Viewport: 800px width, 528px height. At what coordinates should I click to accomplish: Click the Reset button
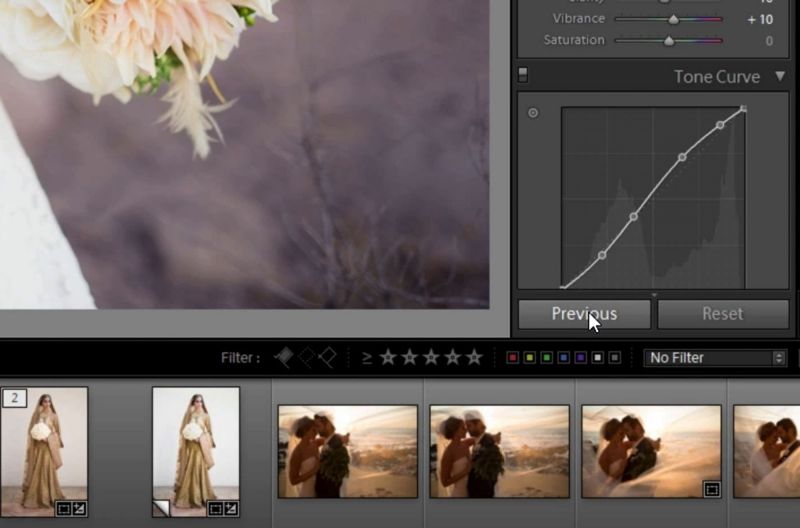tap(722, 314)
